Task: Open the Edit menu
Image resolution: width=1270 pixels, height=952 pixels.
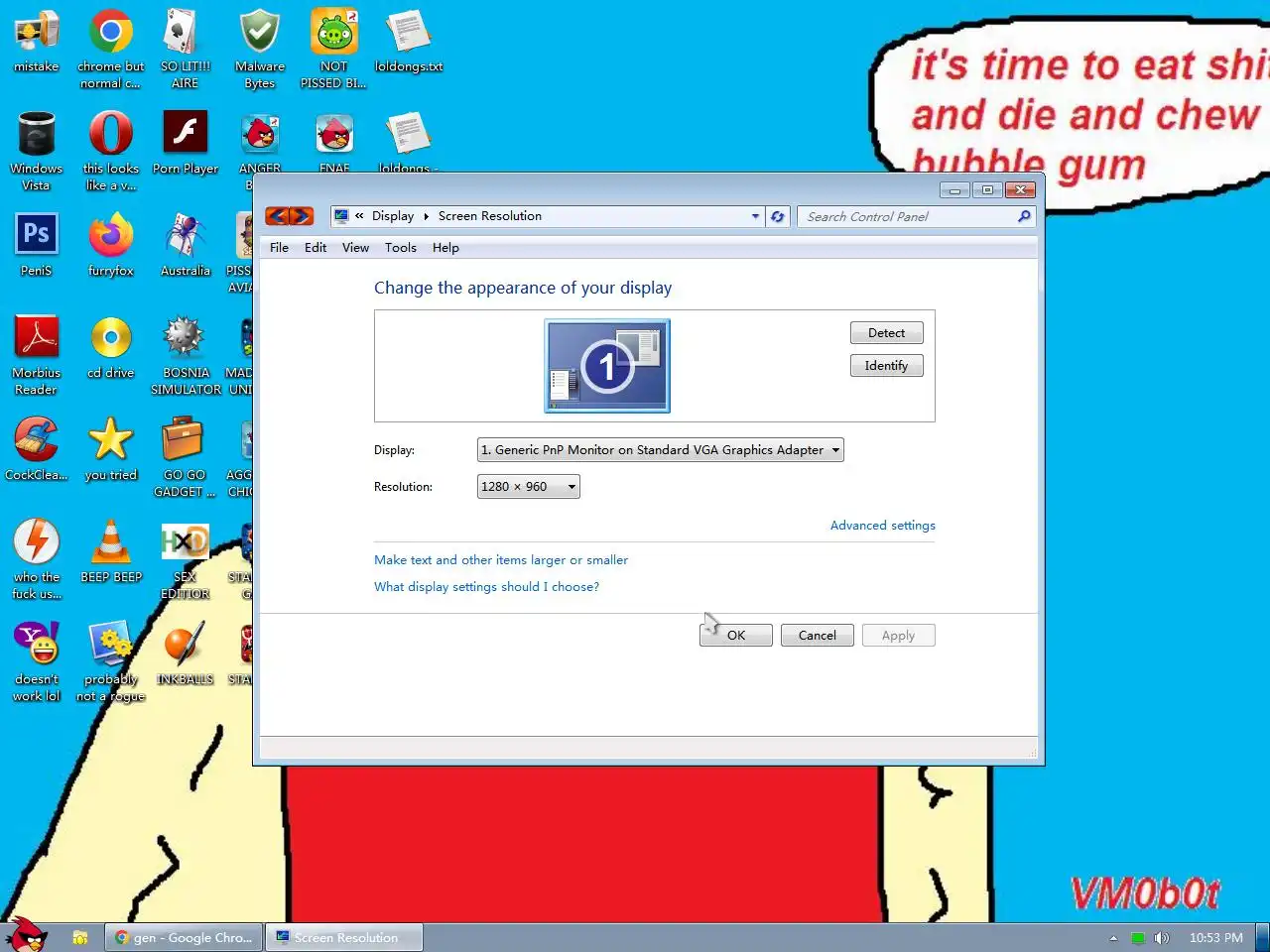Action: pyautogui.click(x=316, y=248)
